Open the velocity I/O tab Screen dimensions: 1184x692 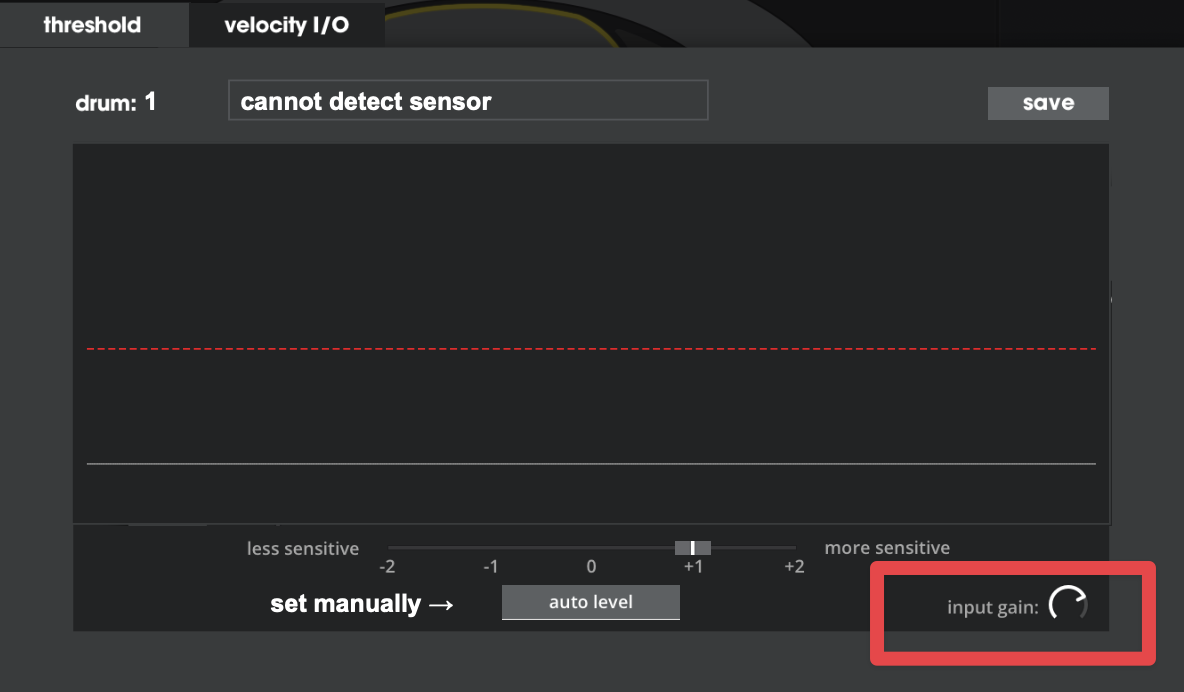point(287,24)
